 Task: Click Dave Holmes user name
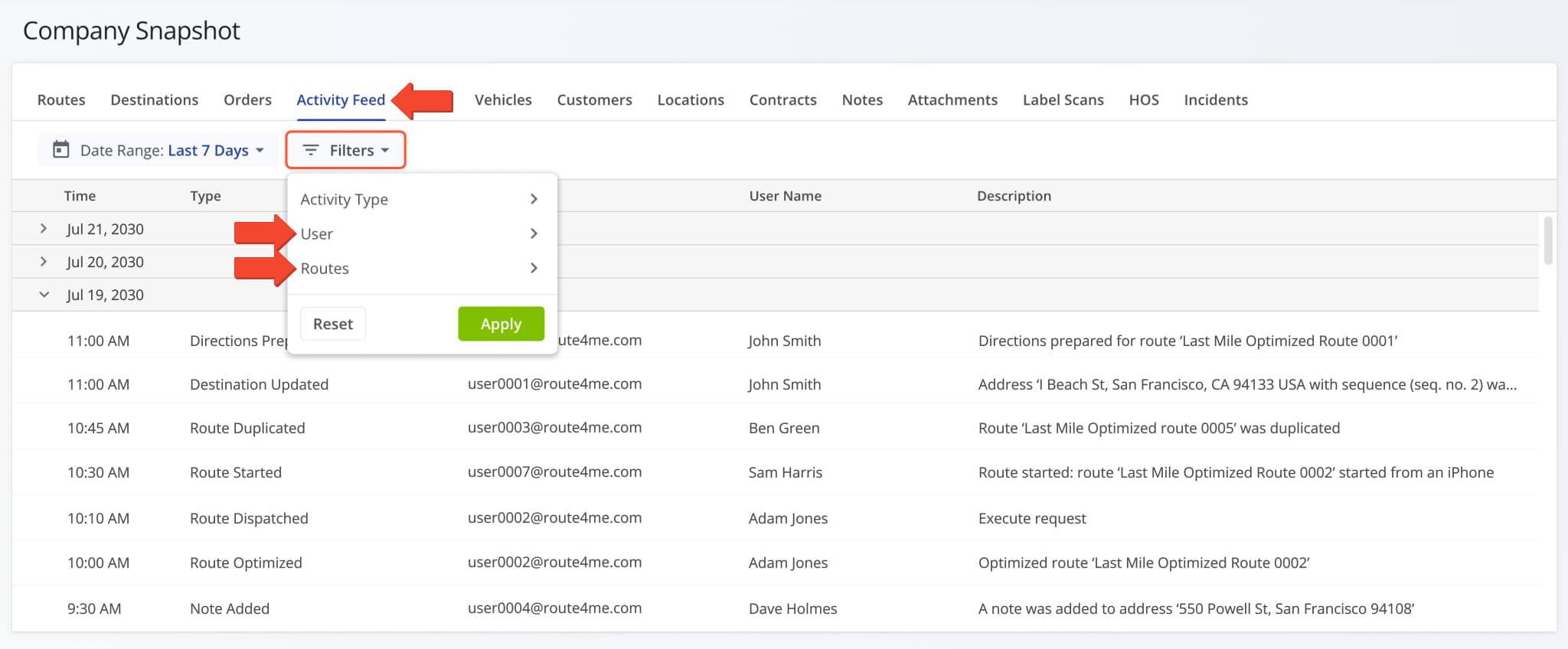[792, 608]
